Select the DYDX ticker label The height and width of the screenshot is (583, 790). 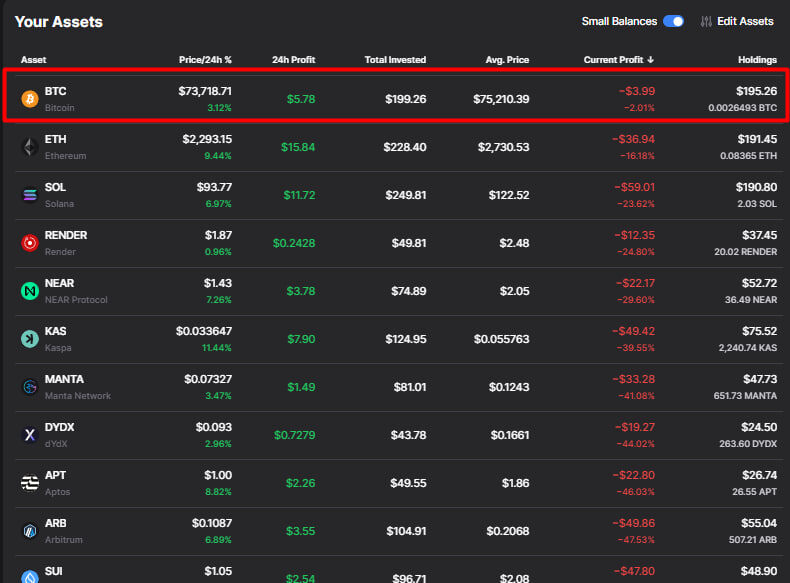[59, 427]
